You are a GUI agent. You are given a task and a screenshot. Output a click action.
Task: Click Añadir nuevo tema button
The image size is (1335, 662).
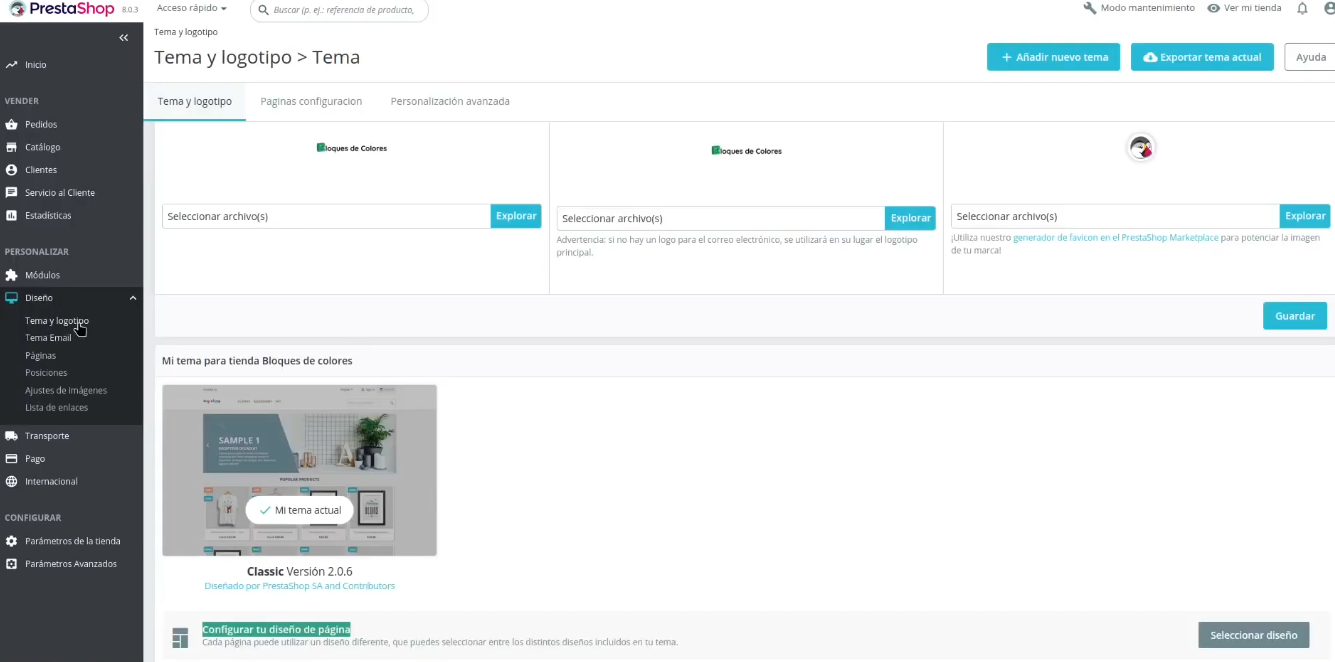(1054, 57)
